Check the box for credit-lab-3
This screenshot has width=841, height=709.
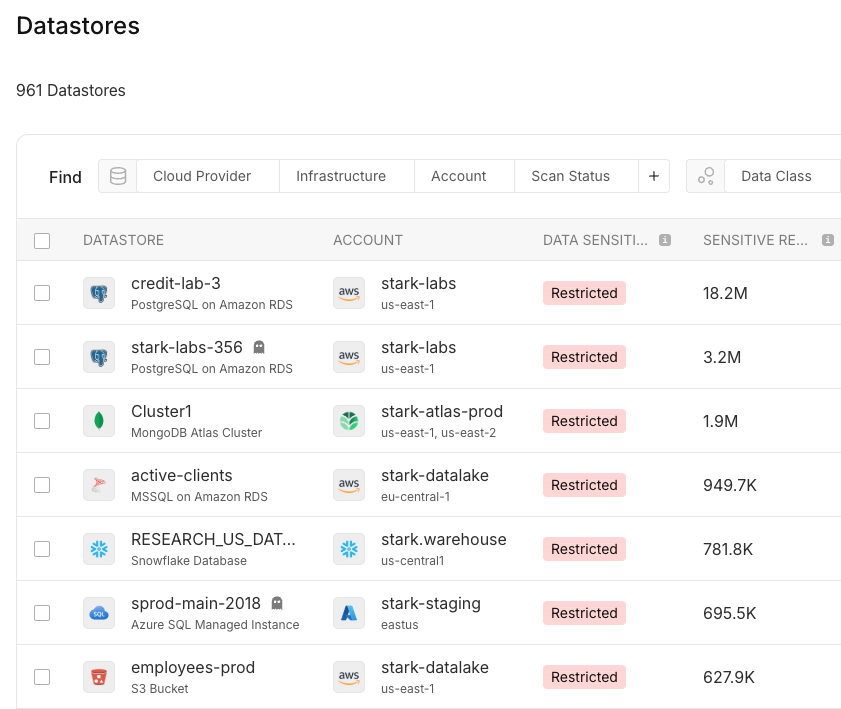click(42, 293)
